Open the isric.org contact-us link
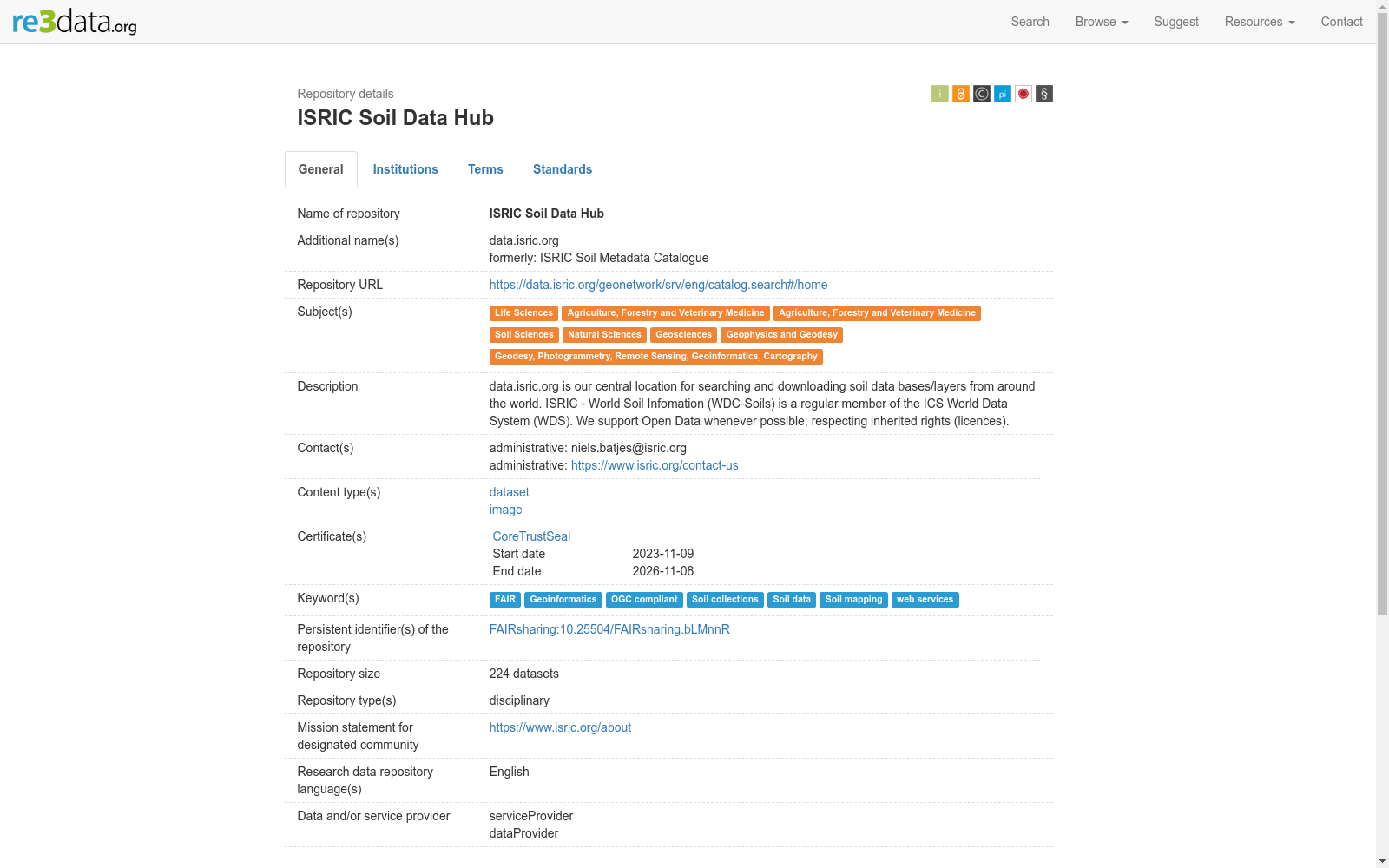This screenshot has height=868, width=1389. (655, 465)
